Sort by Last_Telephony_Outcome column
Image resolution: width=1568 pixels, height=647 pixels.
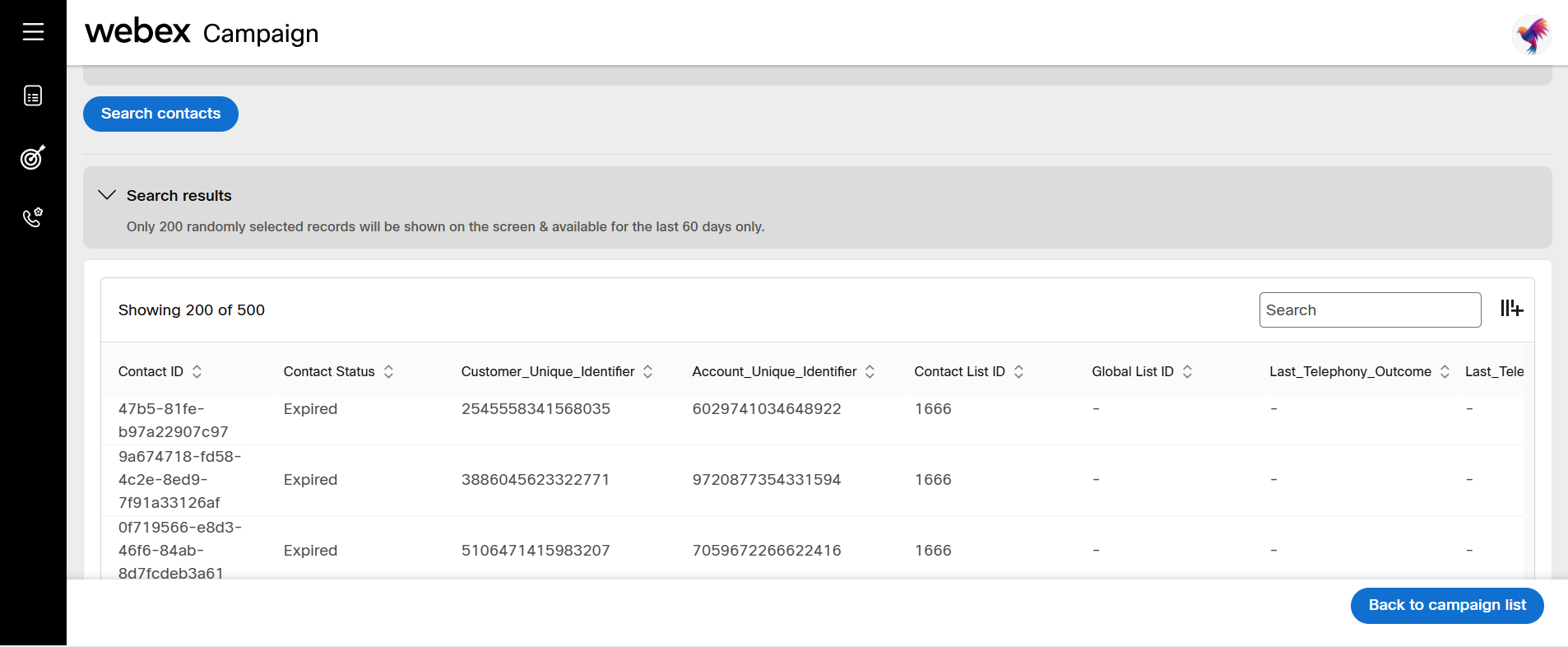click(x=1445, y=371)
